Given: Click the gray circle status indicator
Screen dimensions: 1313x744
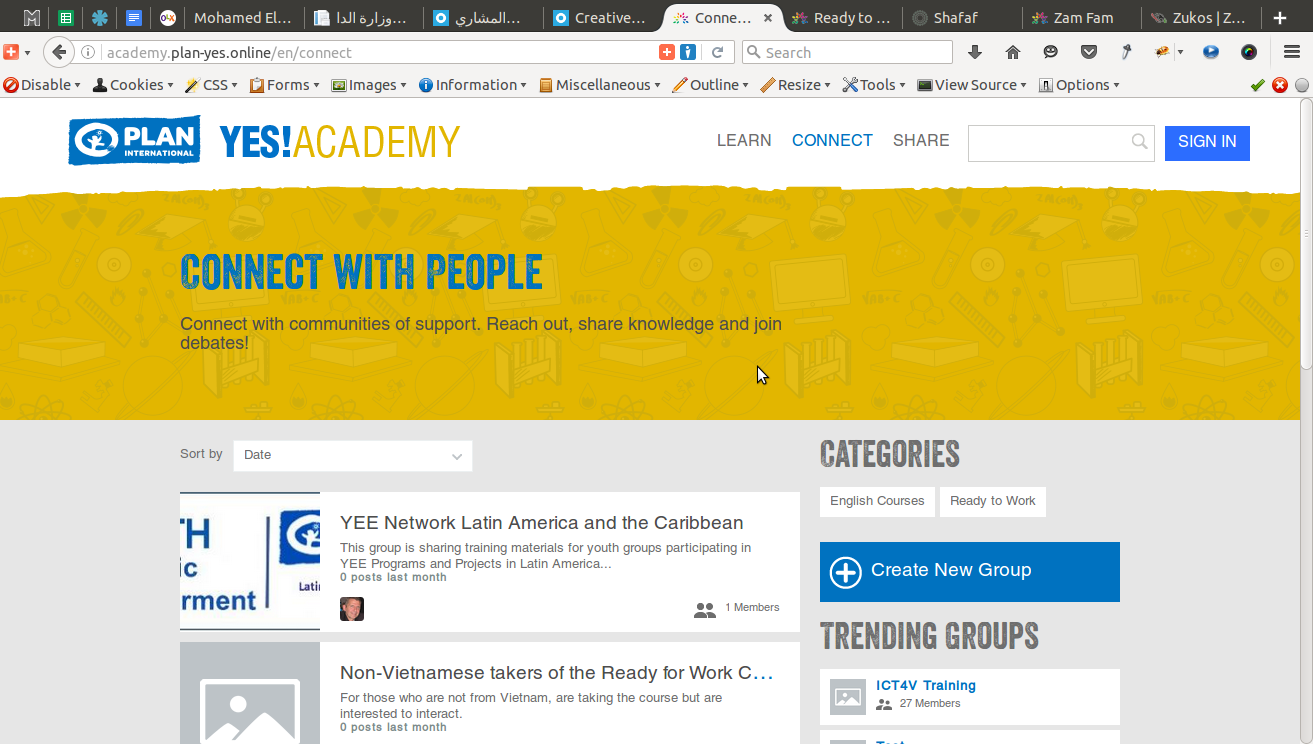Looking at the screenshot, I should [x=1302, y=85].
